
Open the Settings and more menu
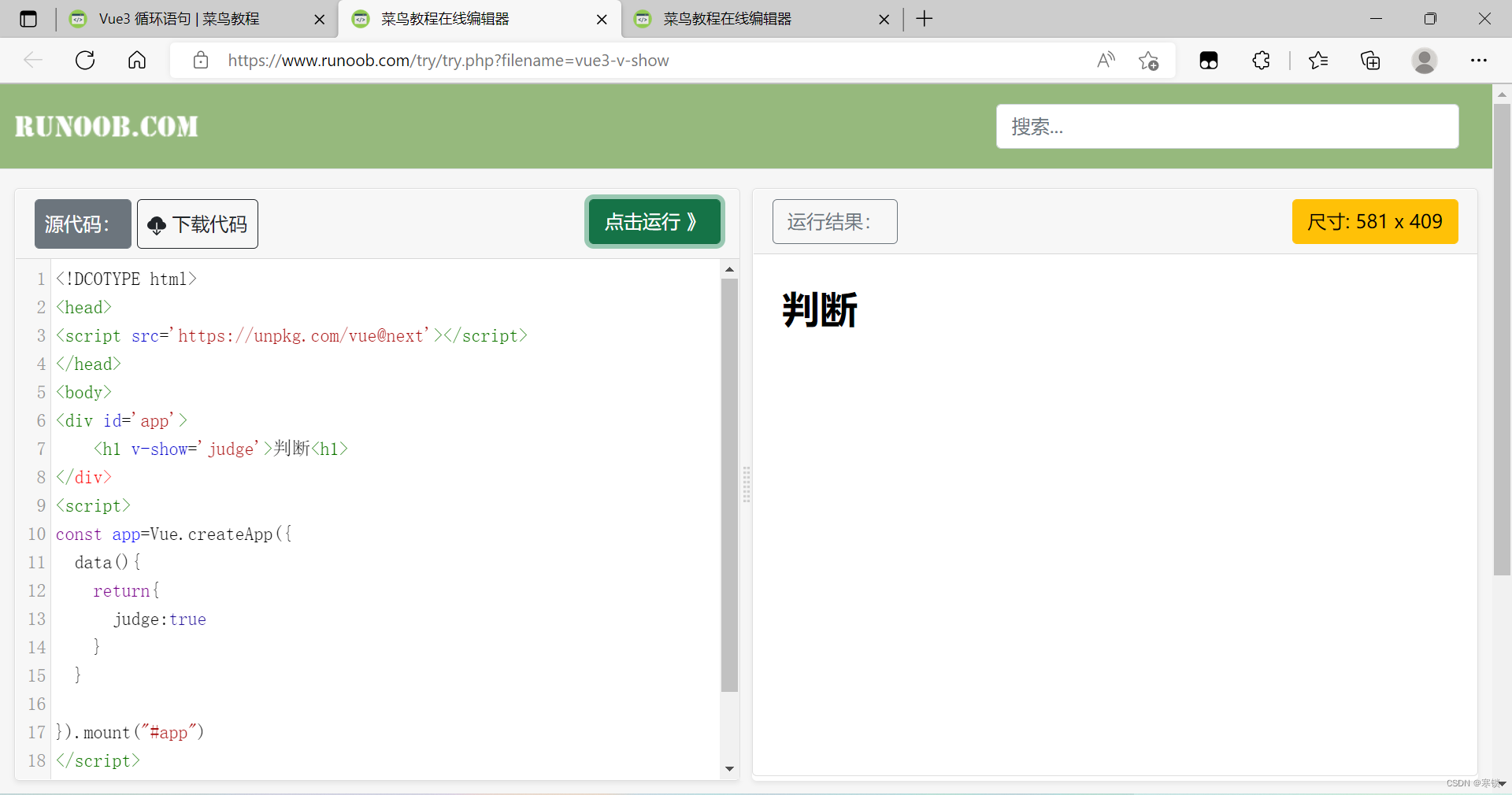pyautogui.click(x=1479, y=61)
